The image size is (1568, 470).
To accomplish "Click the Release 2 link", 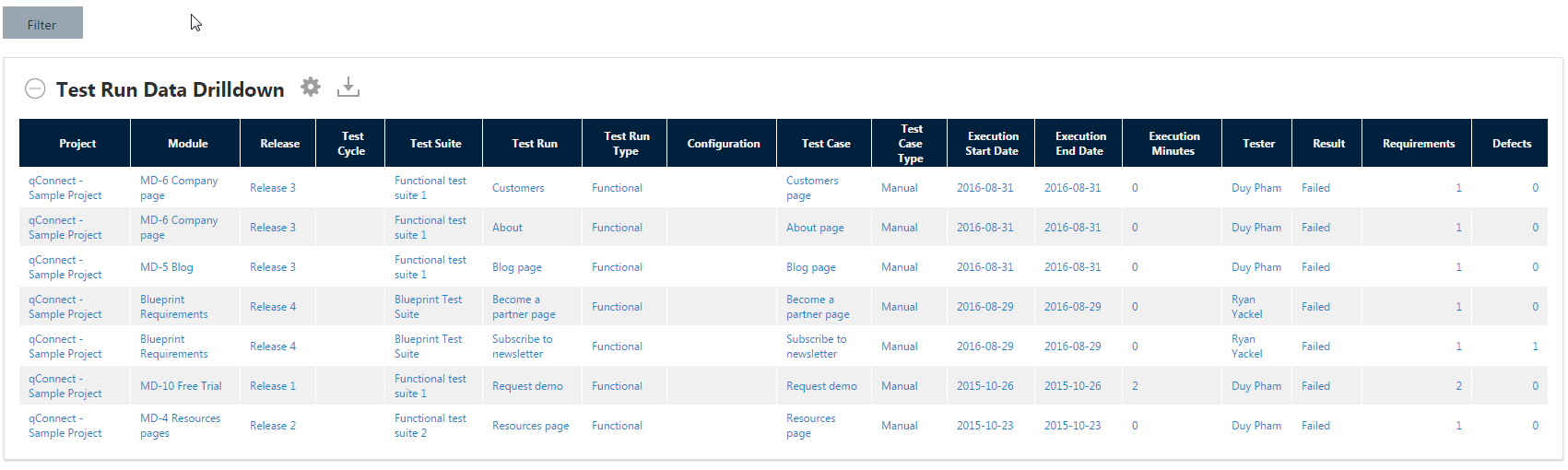I will 273,426.
